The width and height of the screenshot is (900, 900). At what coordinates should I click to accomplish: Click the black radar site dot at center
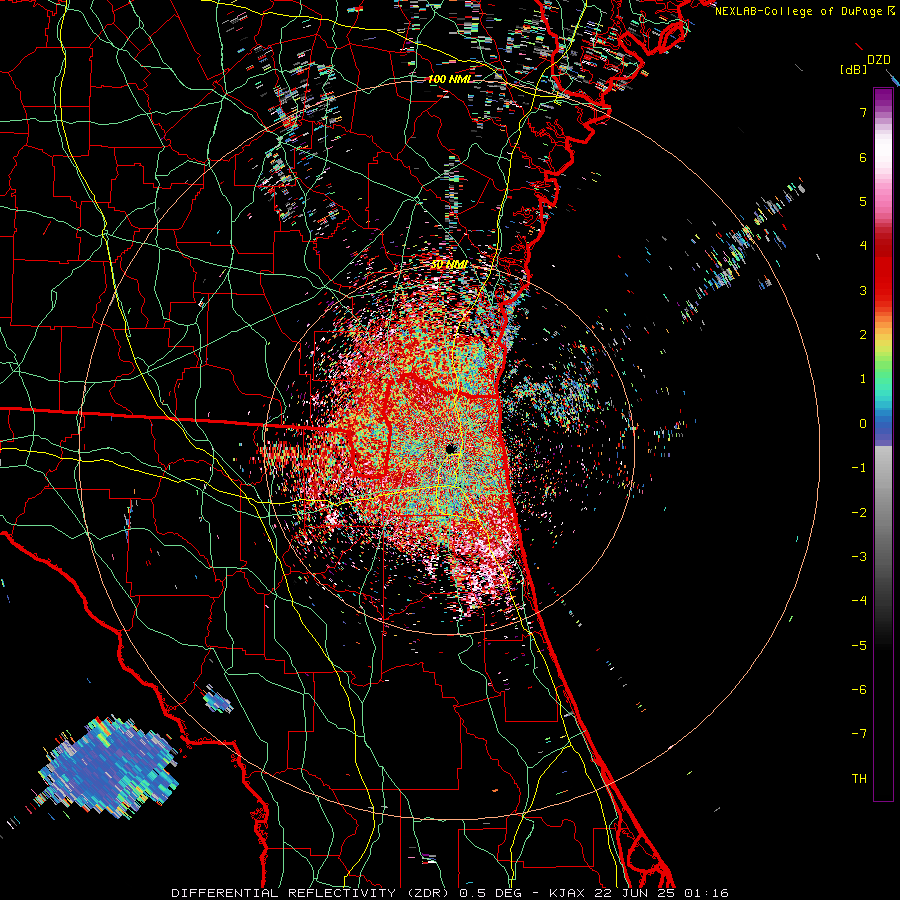pyautogui.click(x=451, y=449)
